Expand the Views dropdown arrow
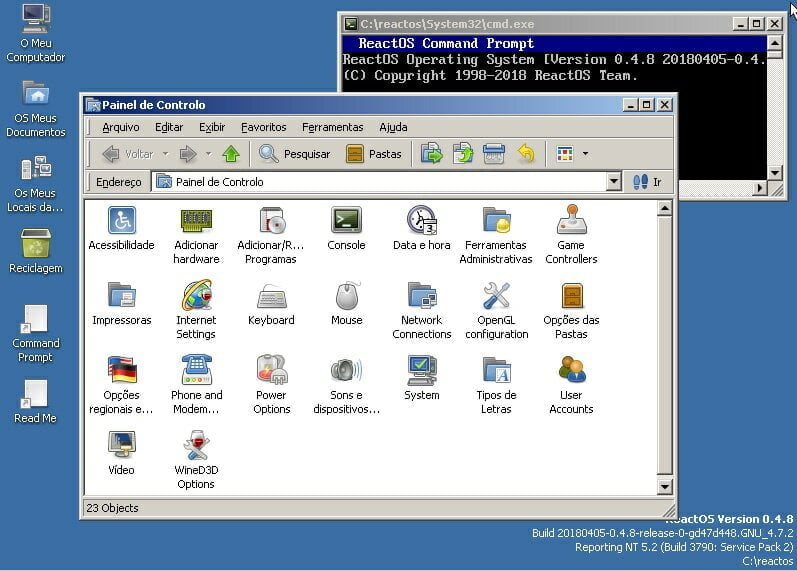The height and width of the screenshot is (571, 797). 586,154
